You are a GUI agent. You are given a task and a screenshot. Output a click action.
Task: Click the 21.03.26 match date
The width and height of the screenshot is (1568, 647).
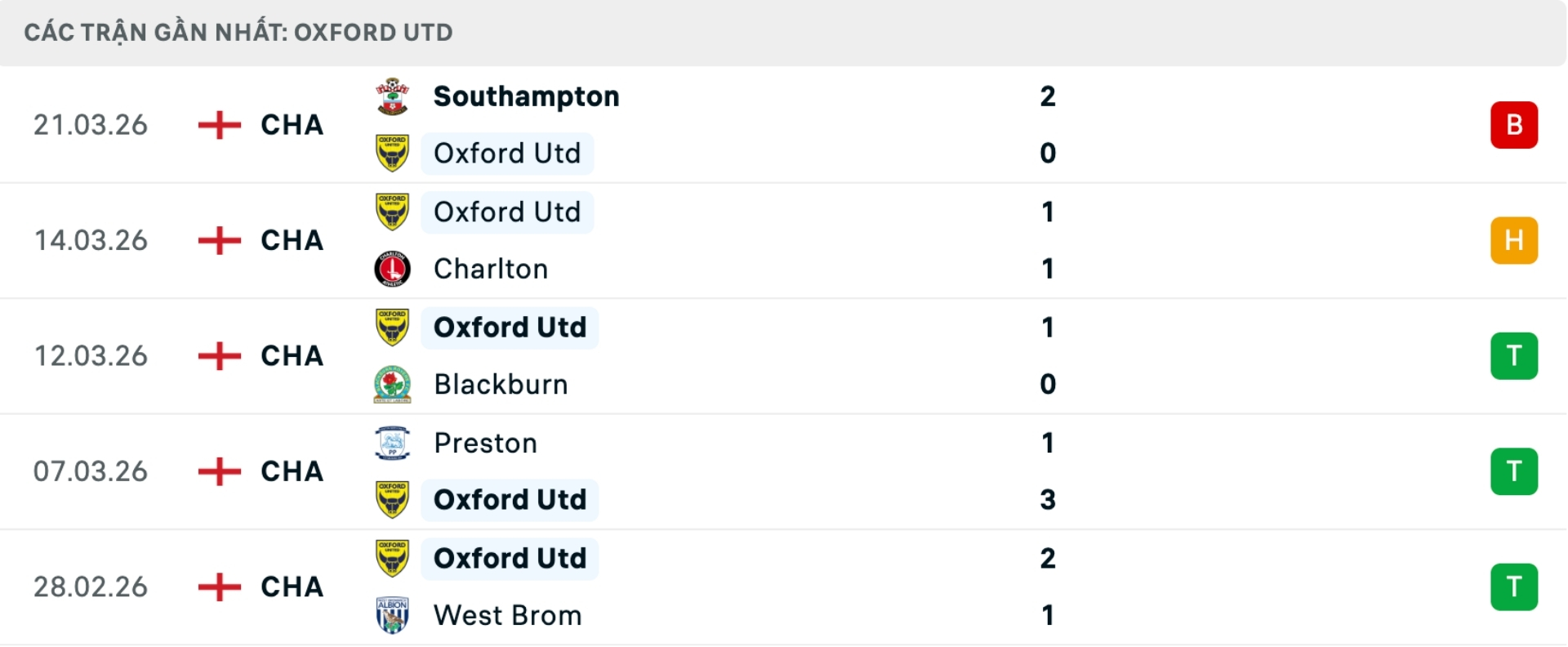click(91, 125)
